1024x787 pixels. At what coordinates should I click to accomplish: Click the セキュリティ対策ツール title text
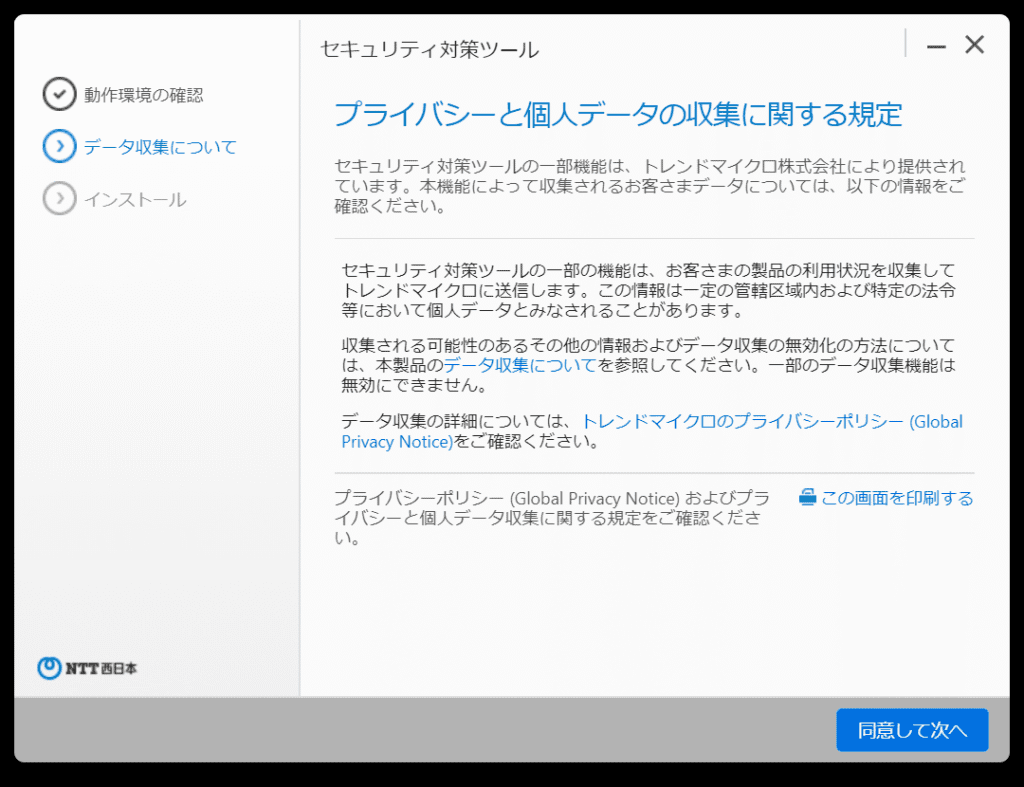428,47
